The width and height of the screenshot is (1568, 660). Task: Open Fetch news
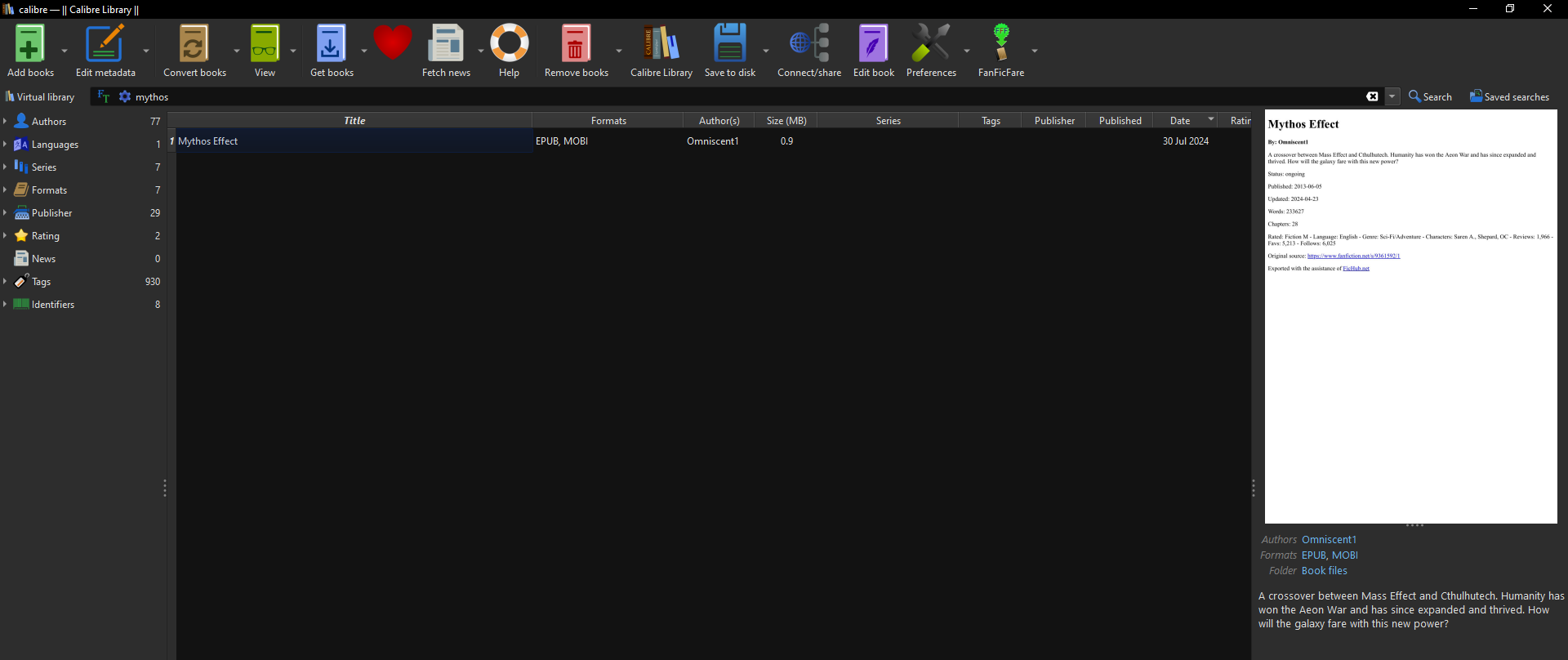(x=446, y=43)
